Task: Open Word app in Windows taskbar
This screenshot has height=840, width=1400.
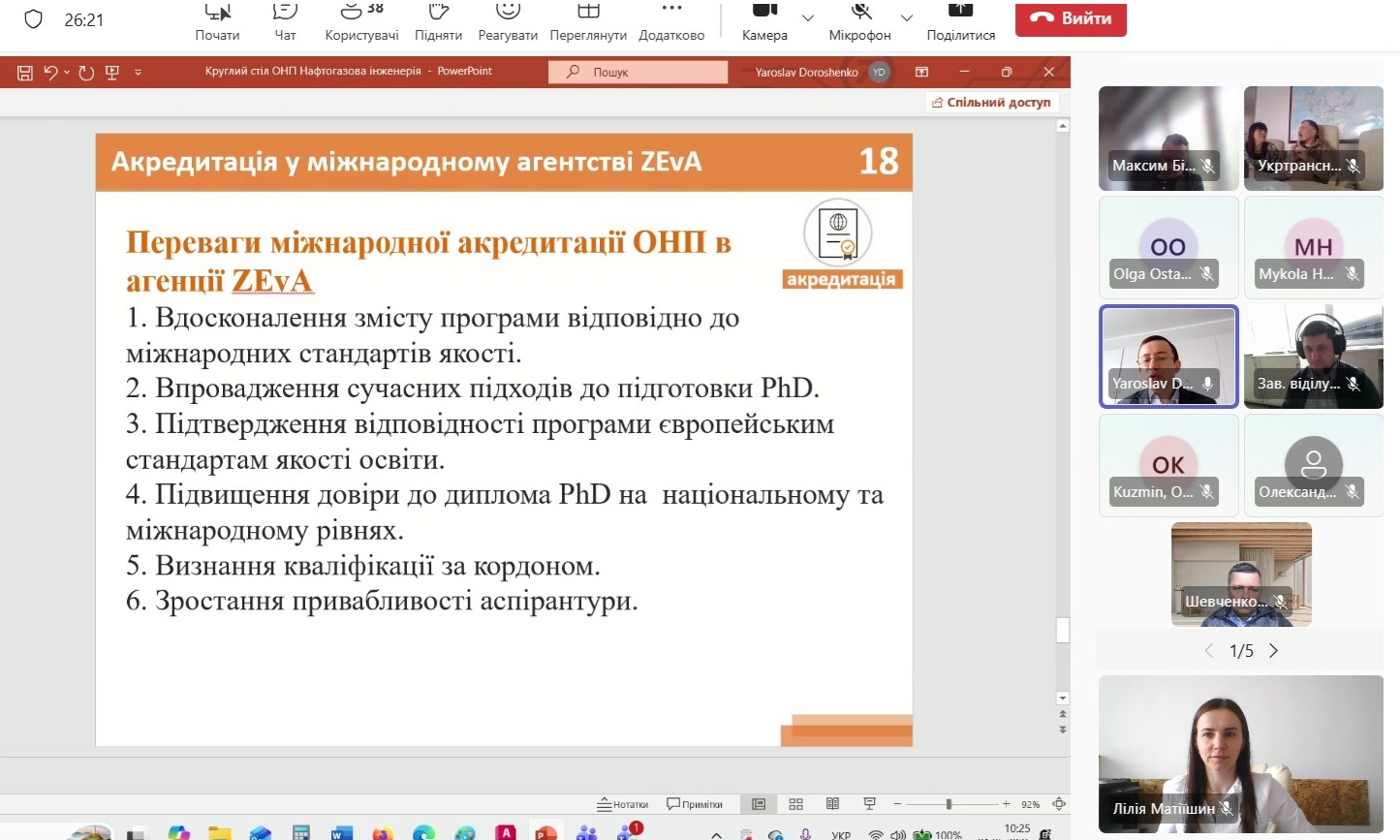Action: [341, 833]
